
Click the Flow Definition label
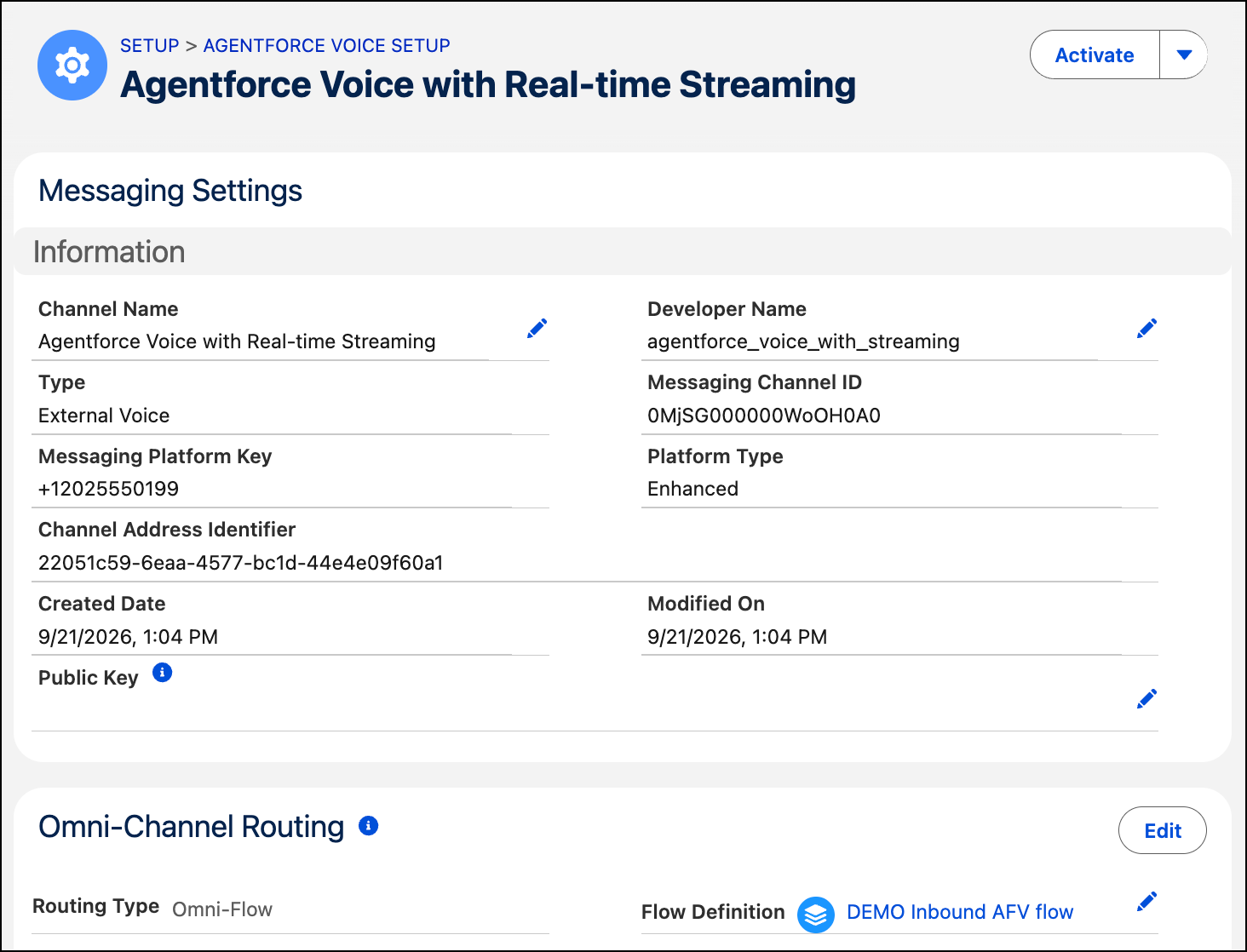click(713, 912)
